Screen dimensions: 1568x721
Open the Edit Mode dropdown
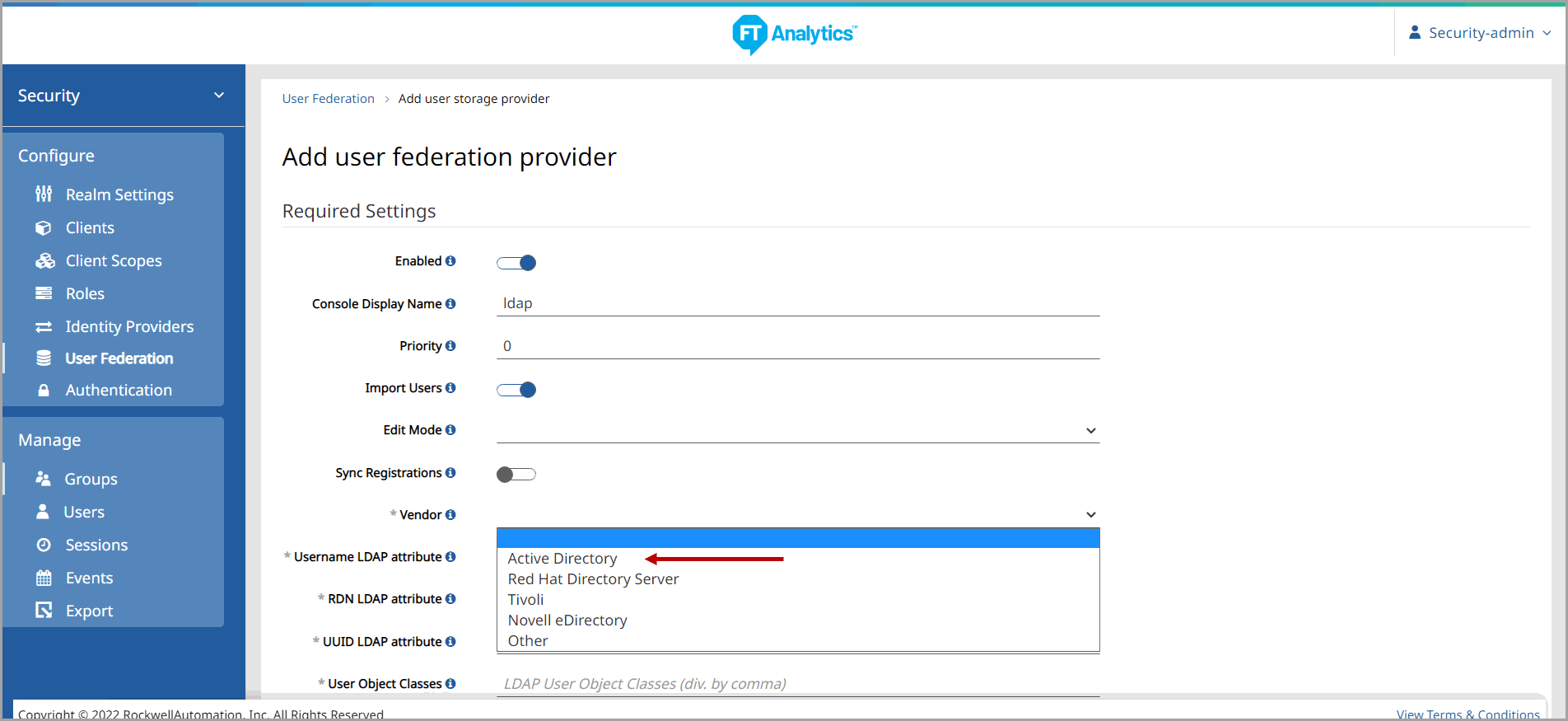click(797, 431)
